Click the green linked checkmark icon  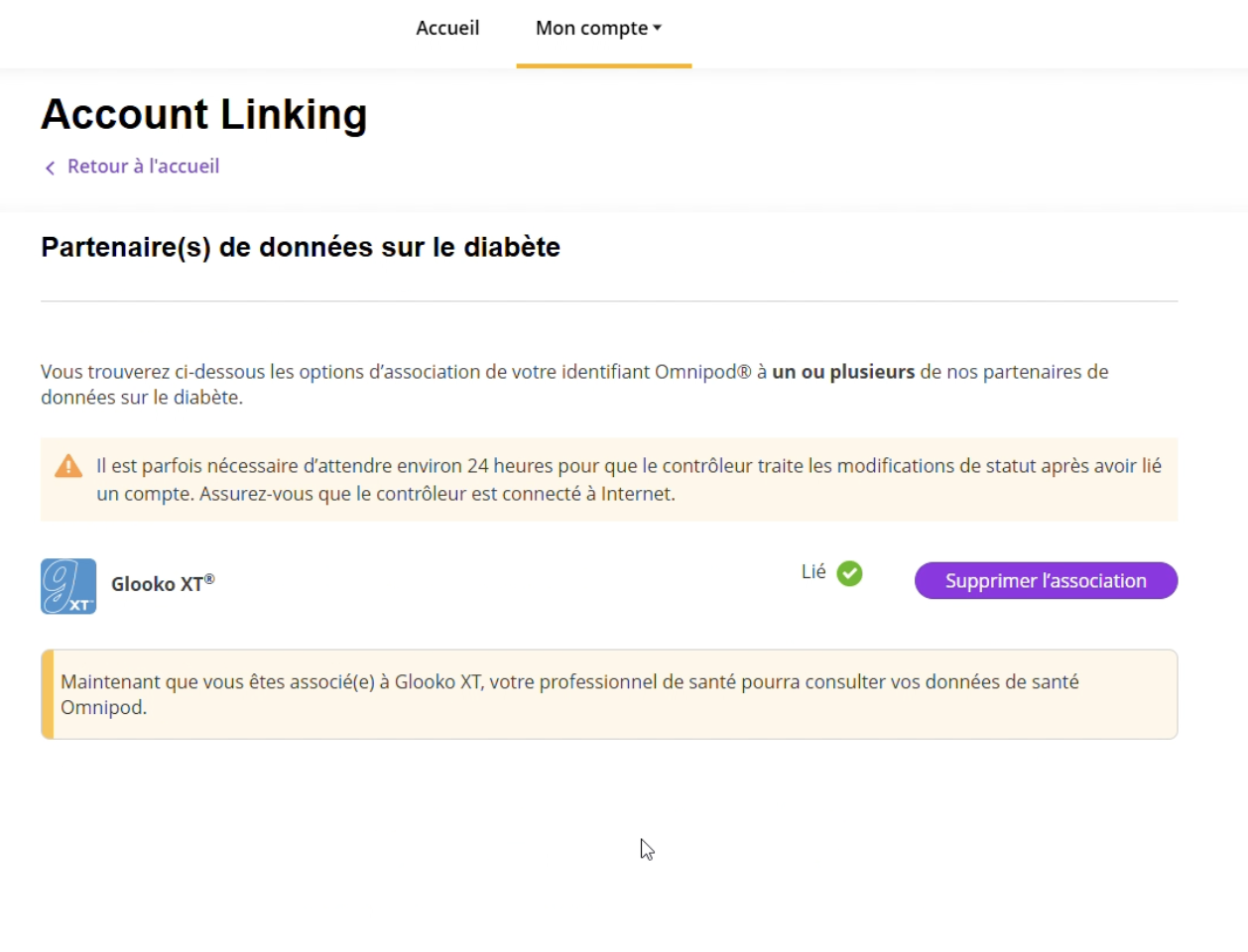(x=850, y=573)
